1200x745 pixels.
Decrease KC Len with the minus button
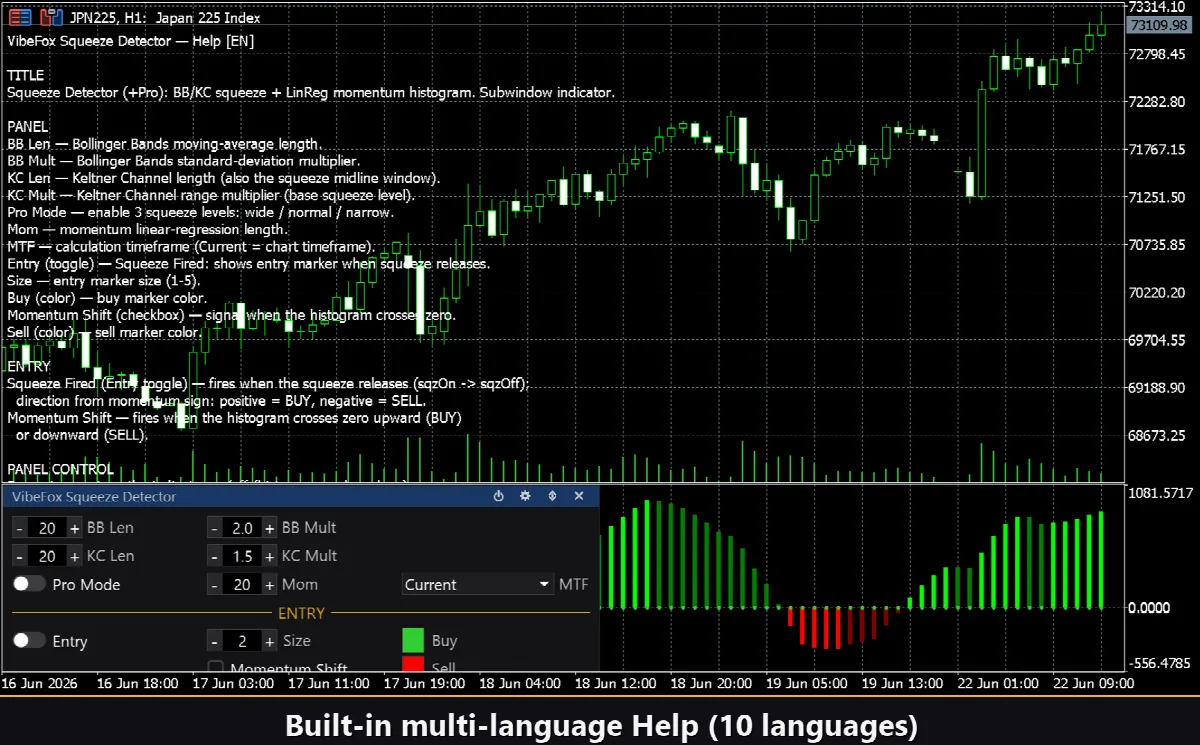click(x=20, y=556)
